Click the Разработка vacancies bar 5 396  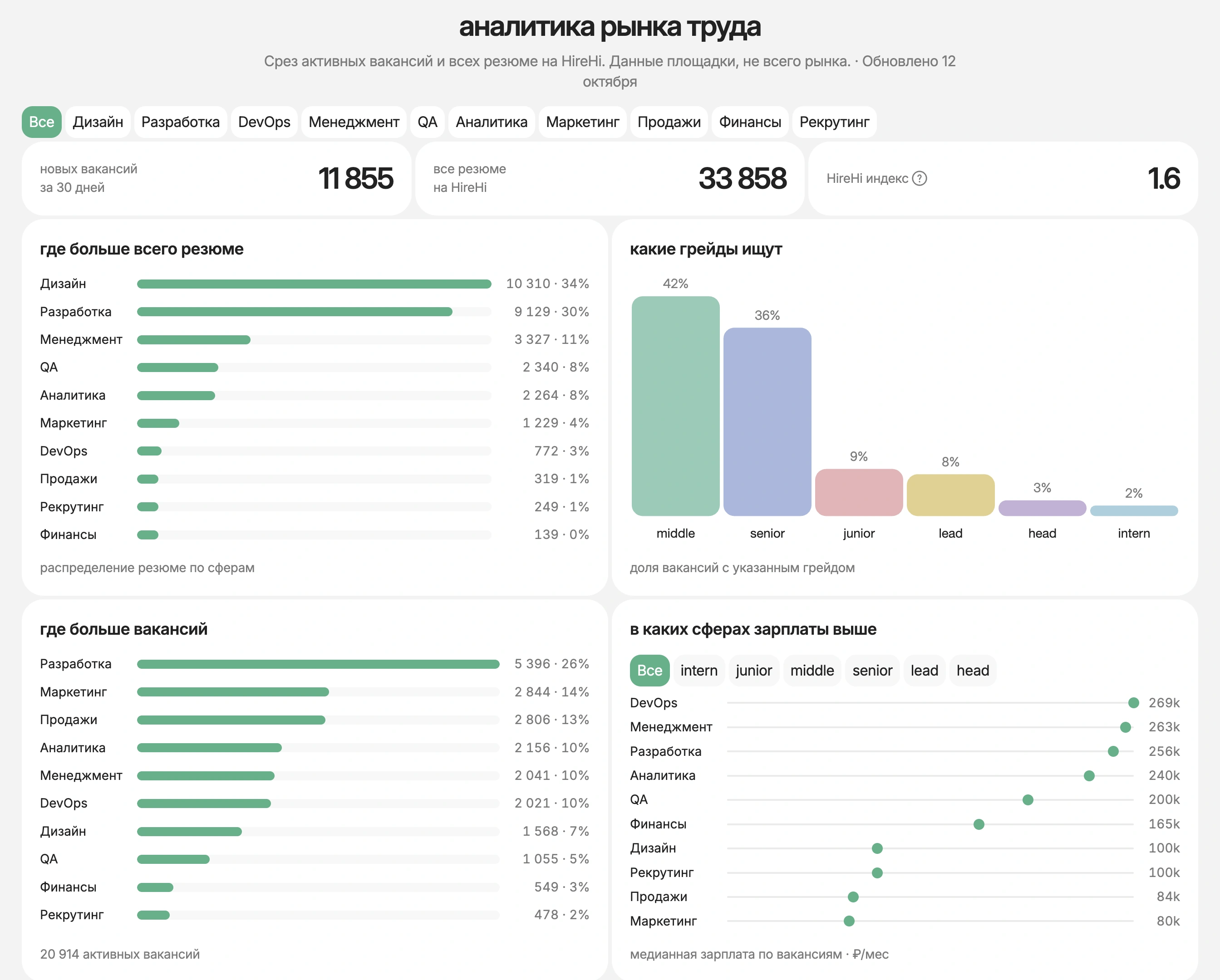318,664
